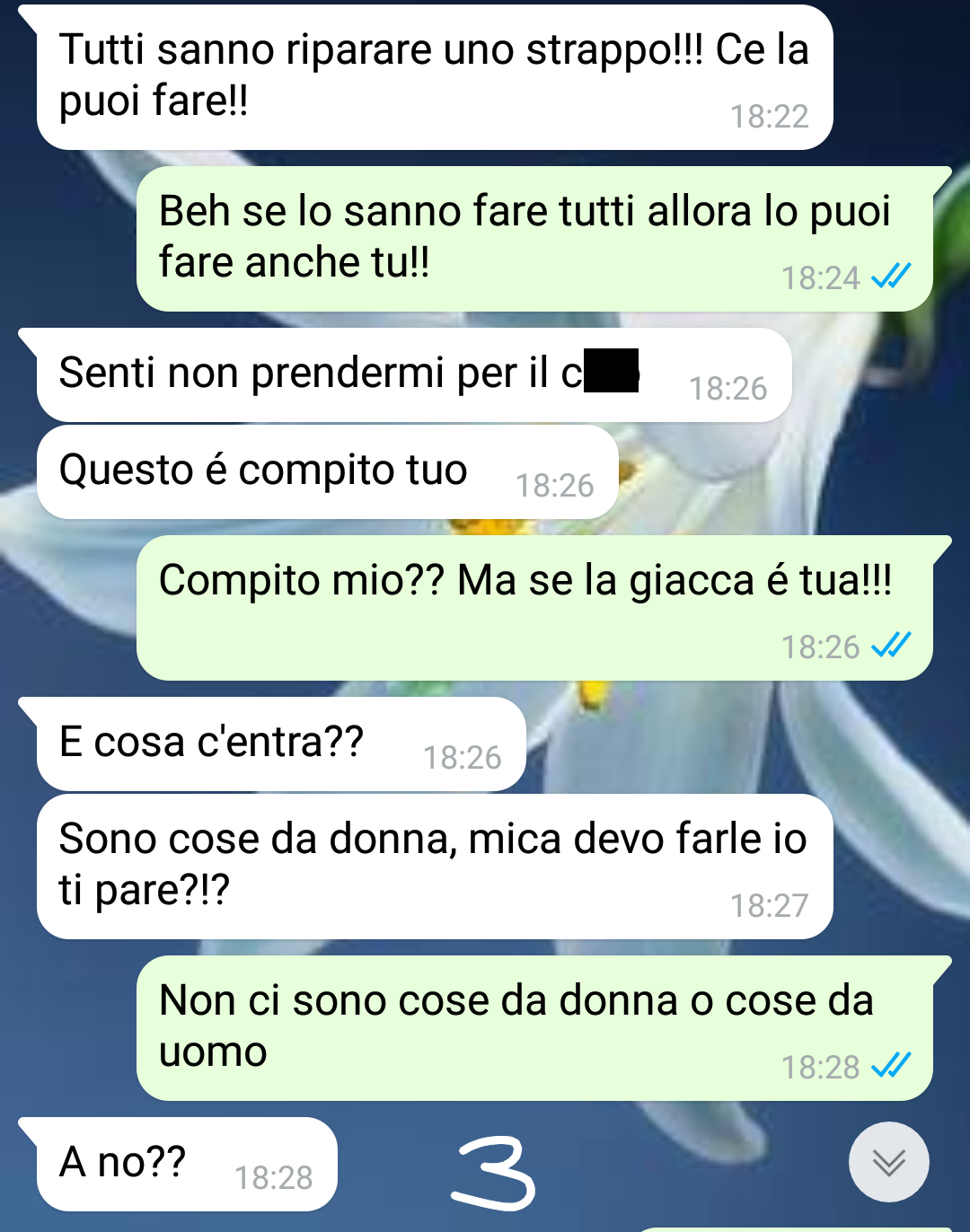Click the read receipt ticks at 18:28
This screenshot has width=970, height=1232.
coord(892,1065)
